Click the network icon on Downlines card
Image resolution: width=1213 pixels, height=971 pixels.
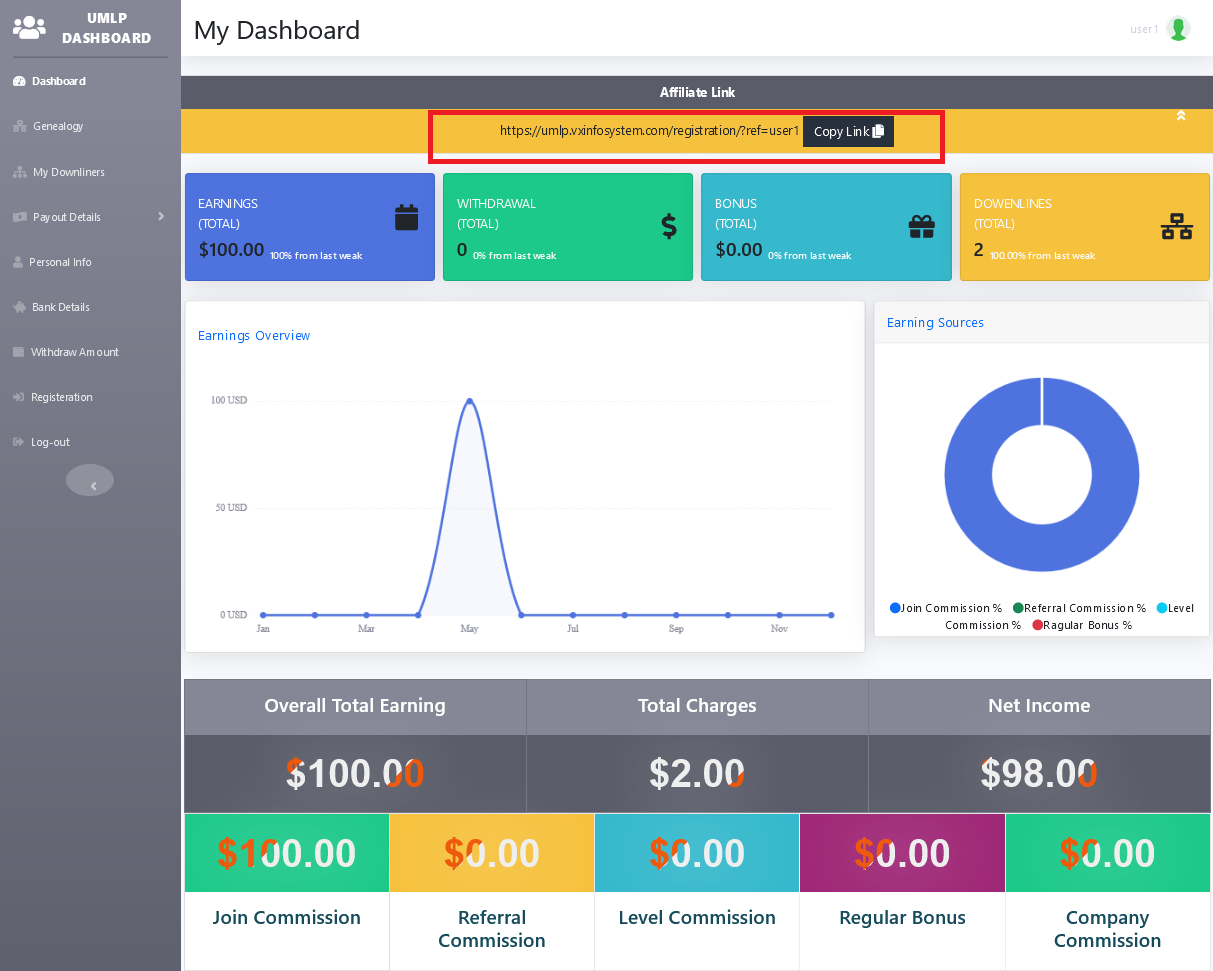[1176, 227]
